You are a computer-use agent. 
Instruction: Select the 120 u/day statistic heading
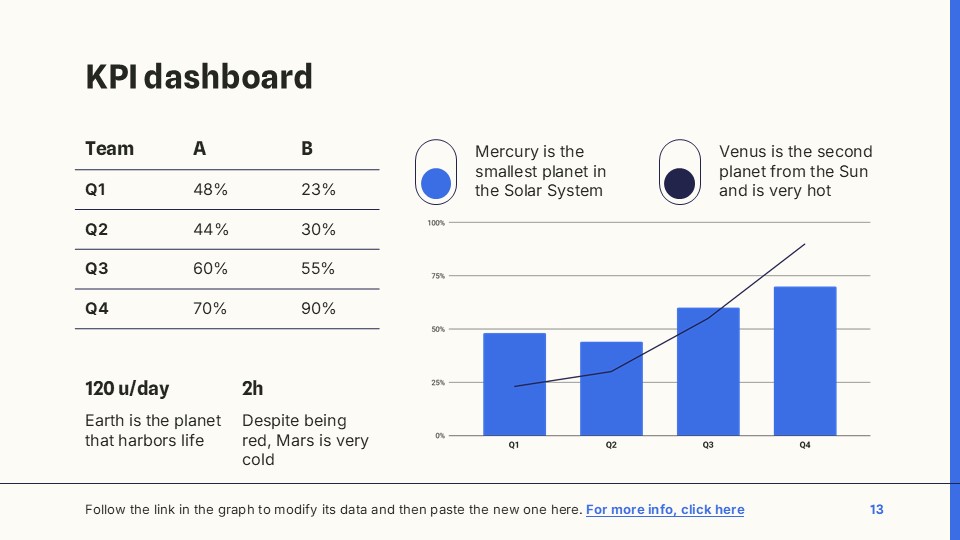click(127, 388)
